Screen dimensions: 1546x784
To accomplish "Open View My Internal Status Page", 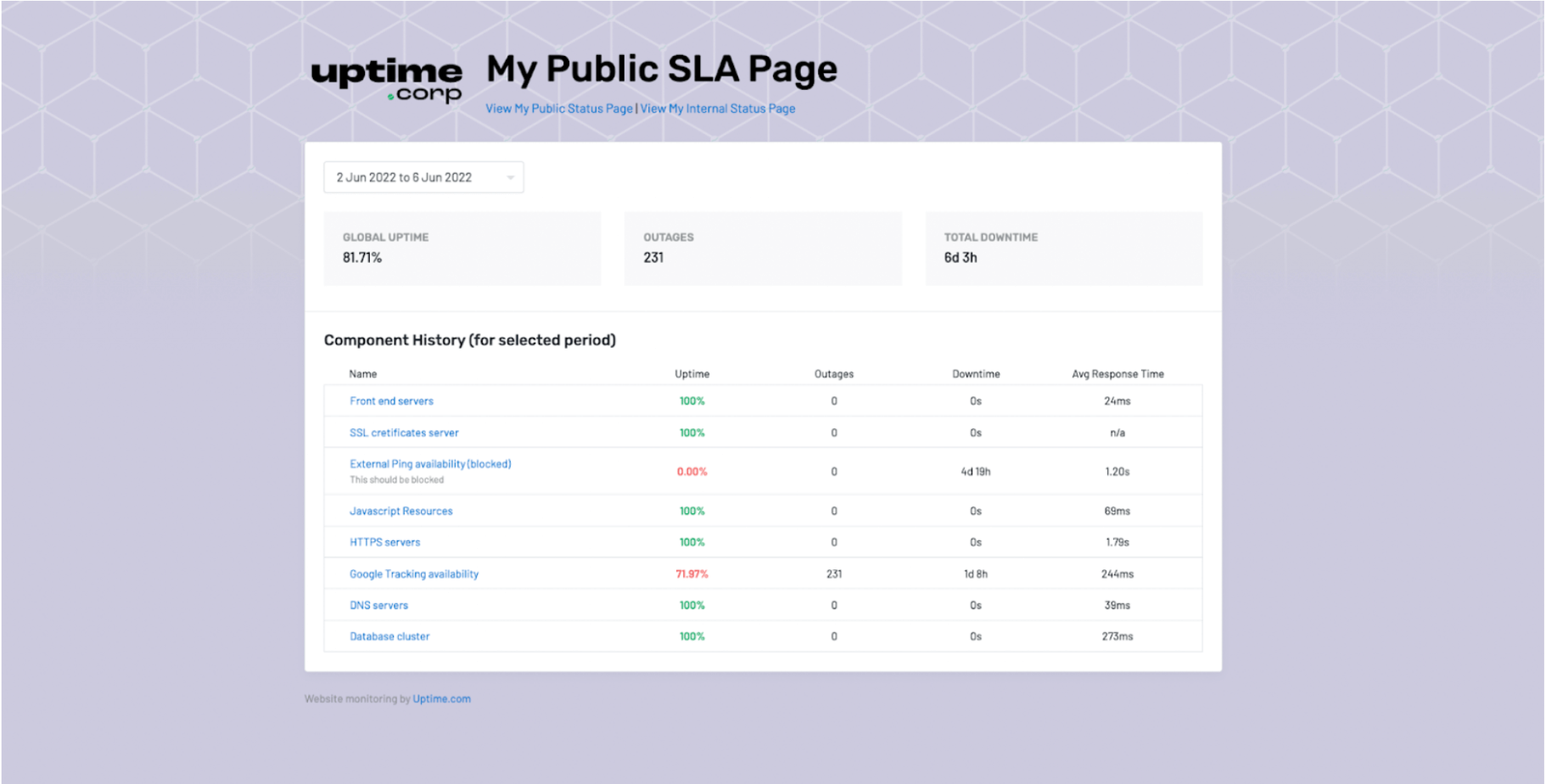I will [717, 109].
